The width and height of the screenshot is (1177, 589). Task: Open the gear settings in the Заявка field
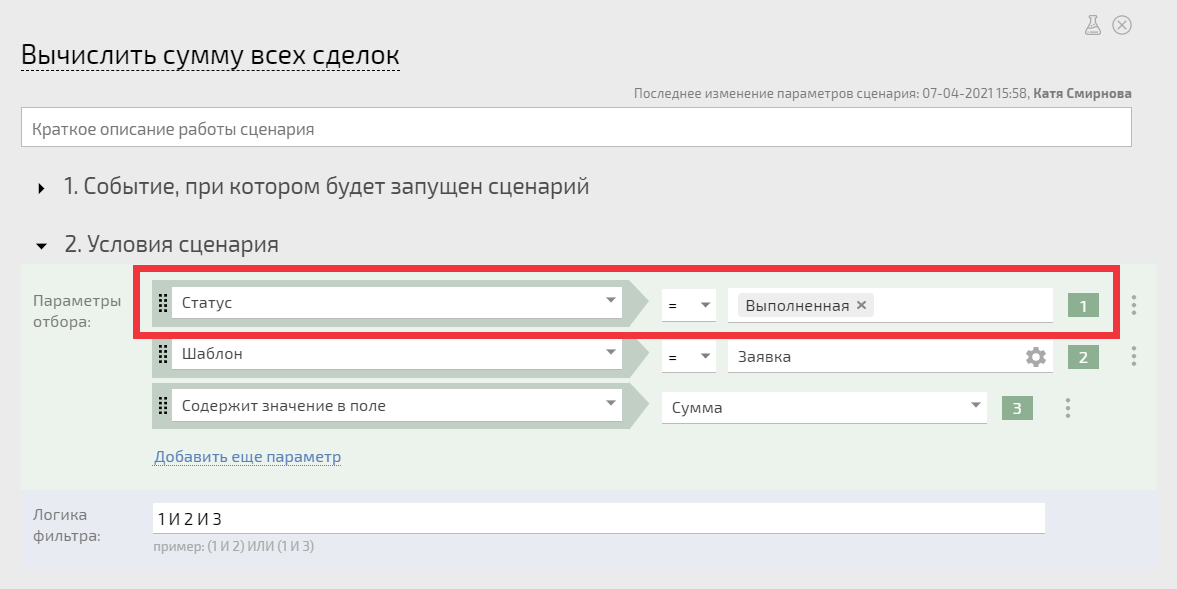[1036, 356]
